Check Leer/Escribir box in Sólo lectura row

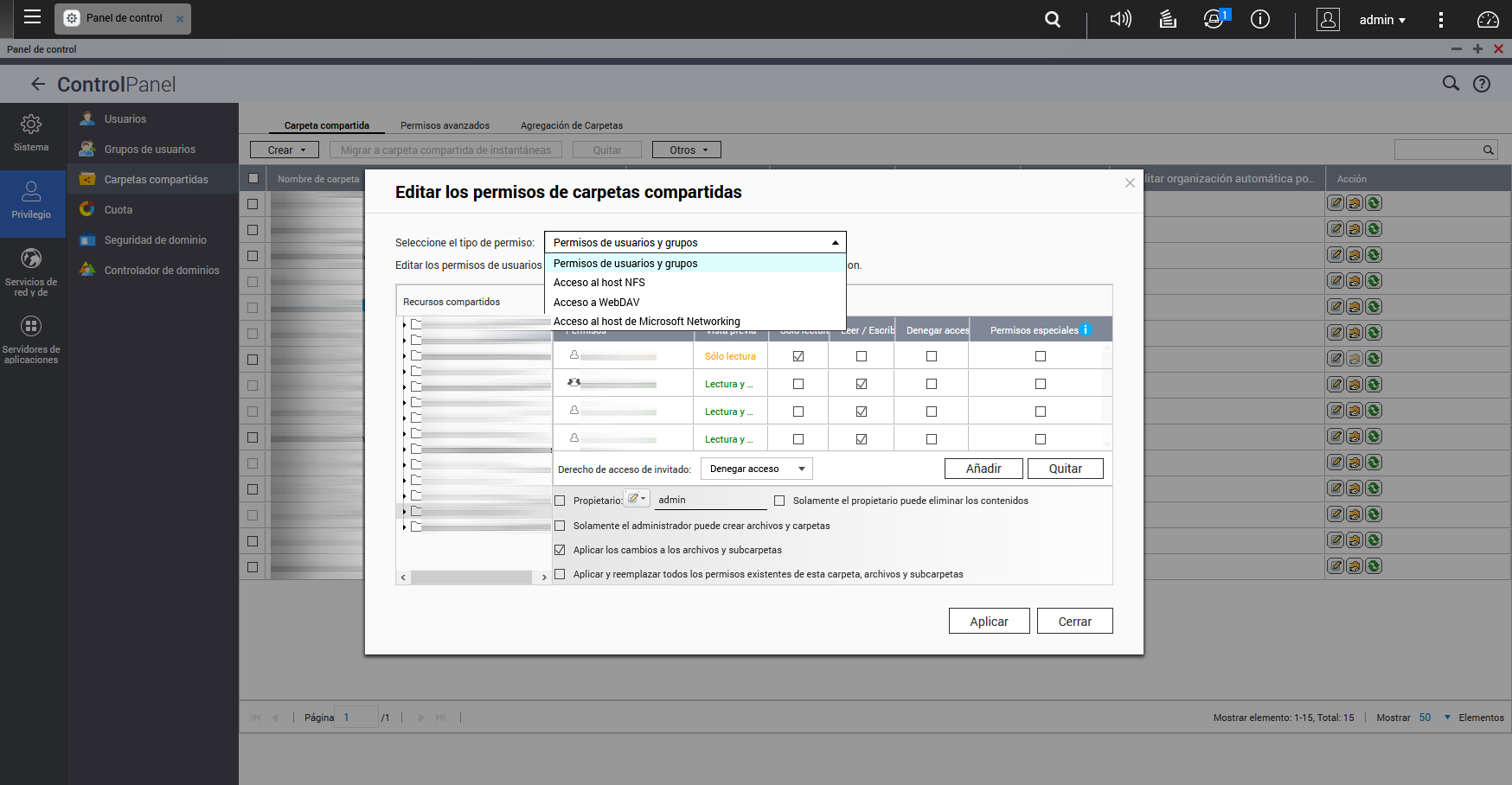tap(862, 356)
